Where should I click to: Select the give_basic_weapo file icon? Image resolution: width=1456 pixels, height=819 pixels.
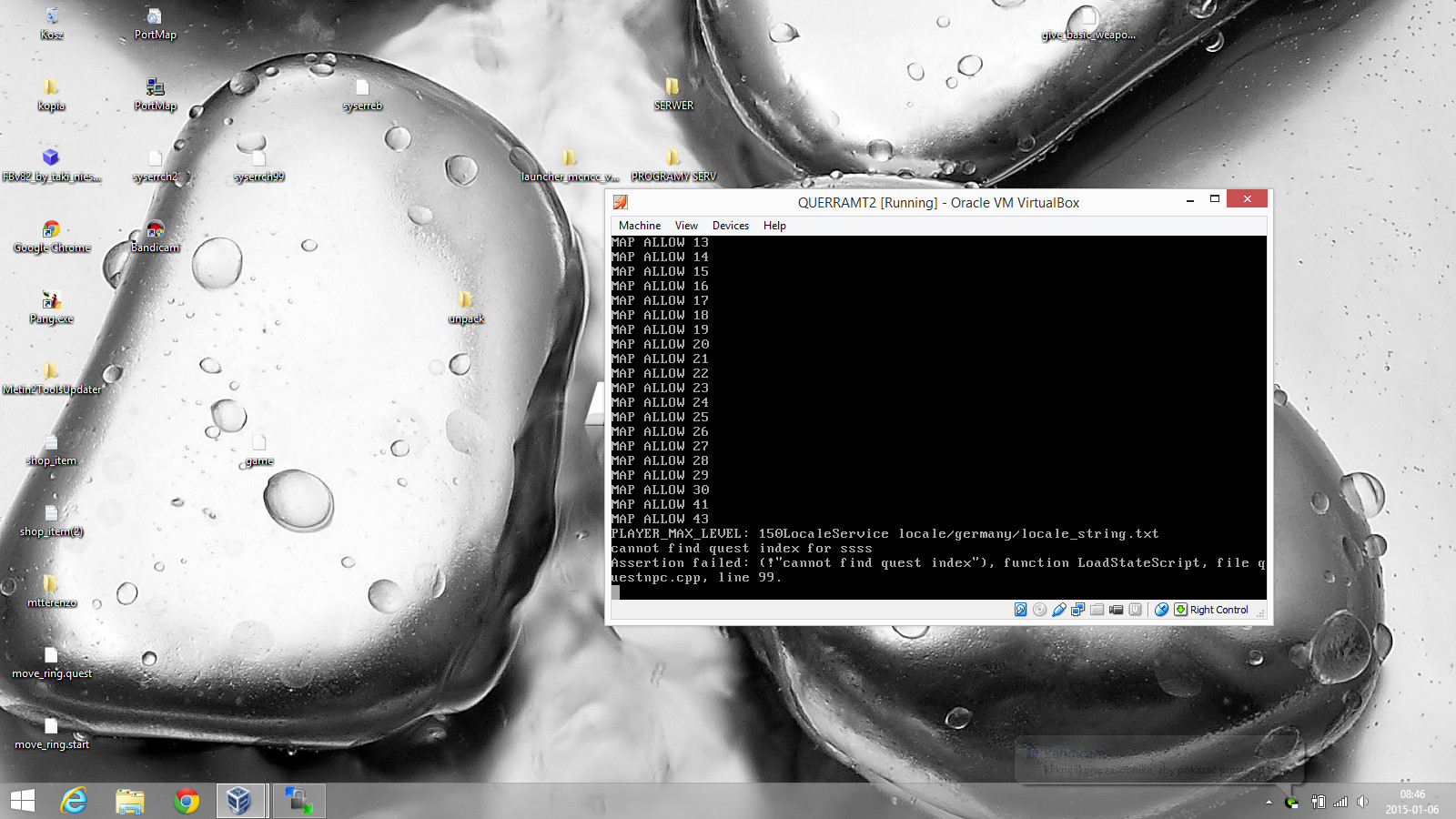click(1088, 24)
